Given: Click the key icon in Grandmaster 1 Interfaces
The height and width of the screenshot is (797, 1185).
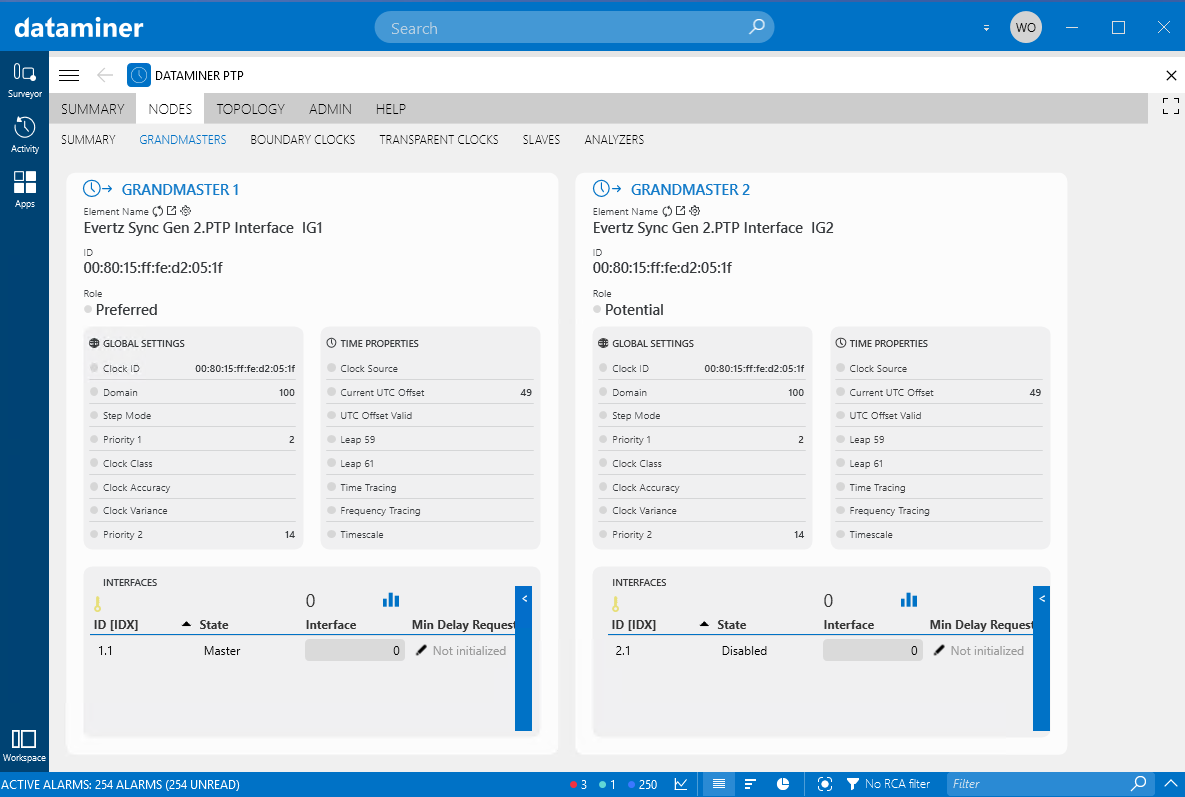Looking at the screenshot, I should point(97,604).
